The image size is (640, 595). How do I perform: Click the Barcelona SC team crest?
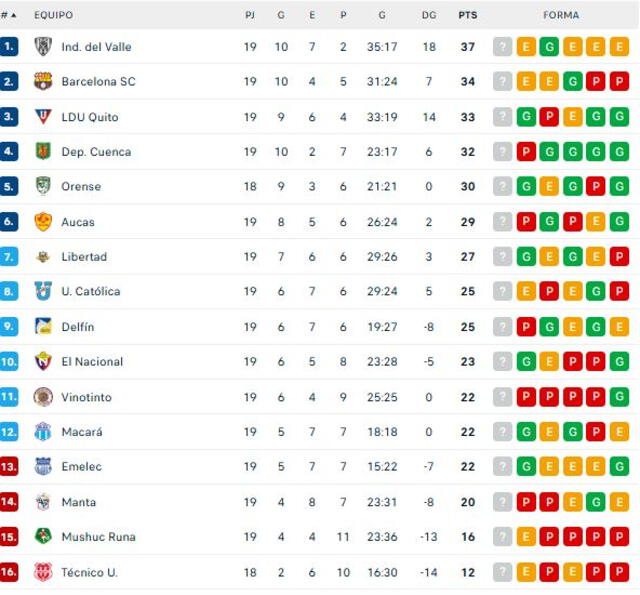point(42,82)
